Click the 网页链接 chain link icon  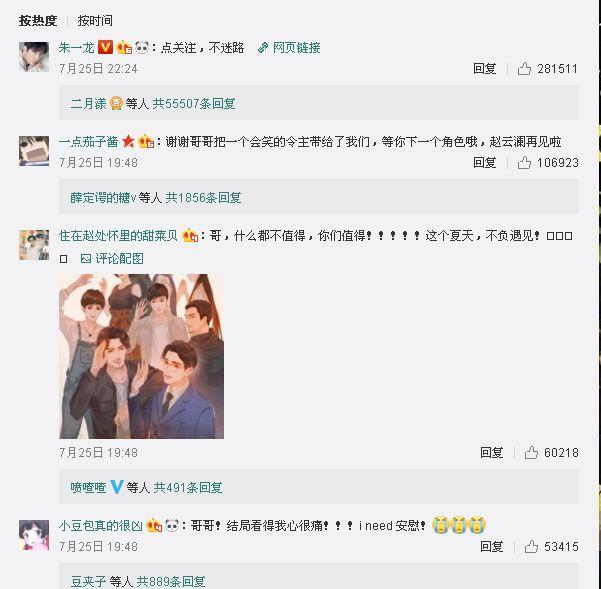click(x=263, y=48)
